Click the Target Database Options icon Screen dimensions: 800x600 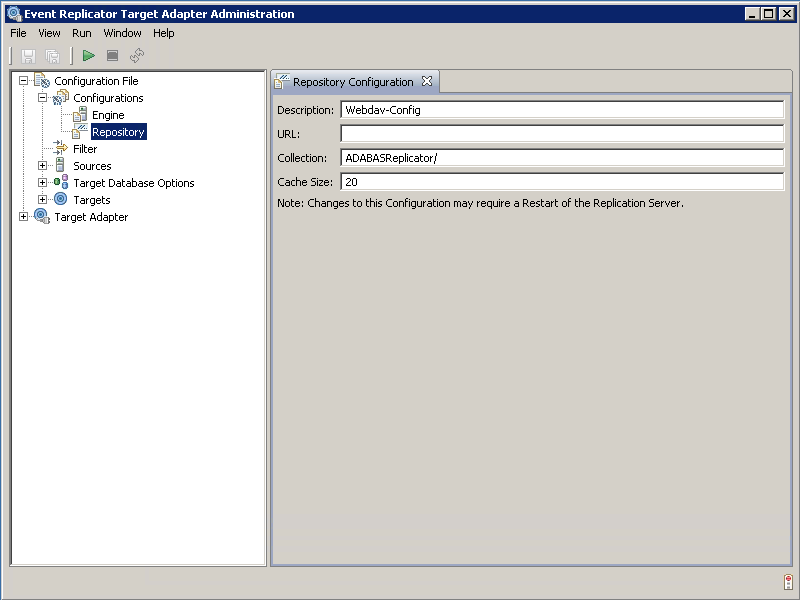coord(61,183)
